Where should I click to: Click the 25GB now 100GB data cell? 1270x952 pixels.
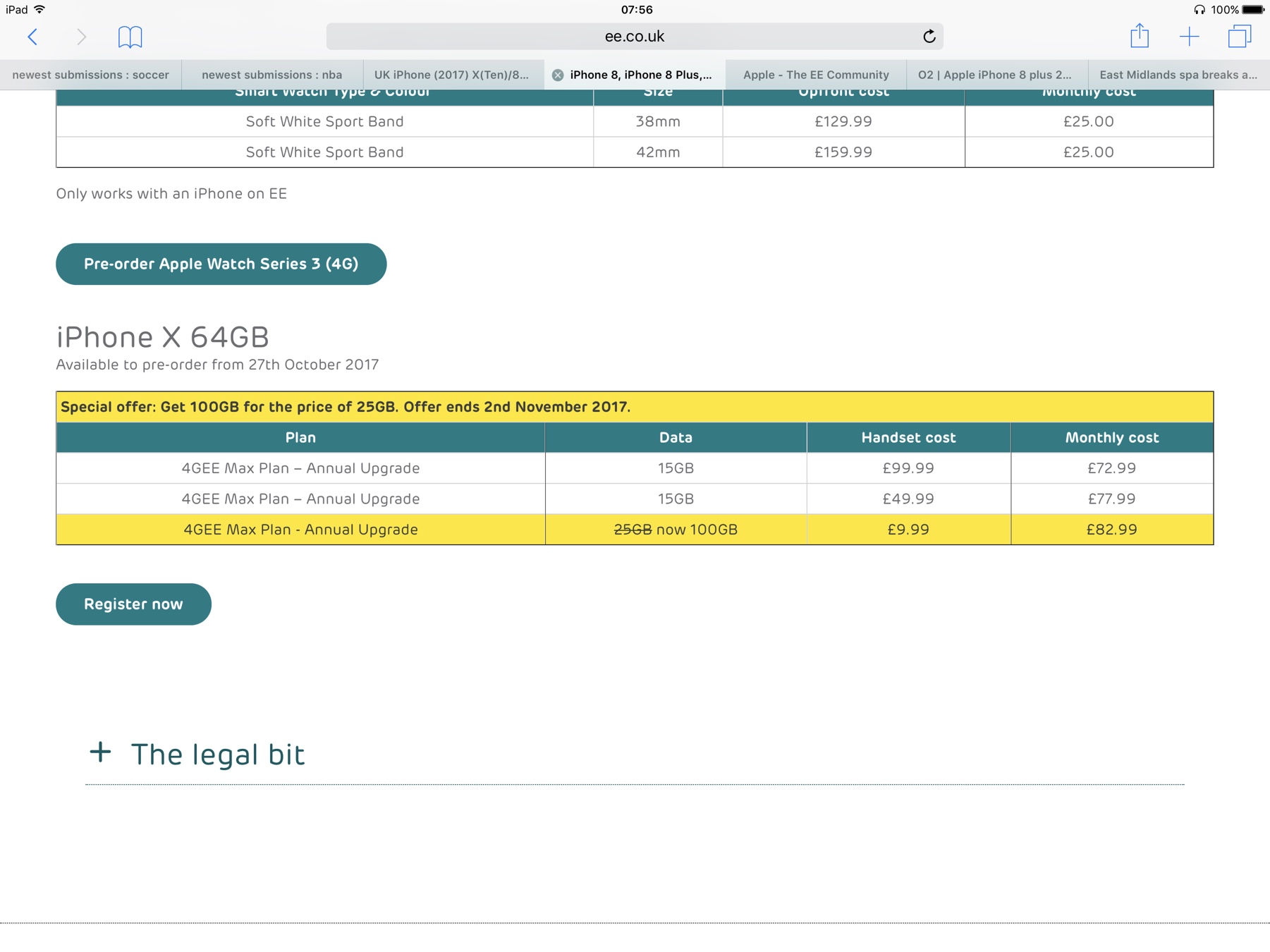pos(676,530)
